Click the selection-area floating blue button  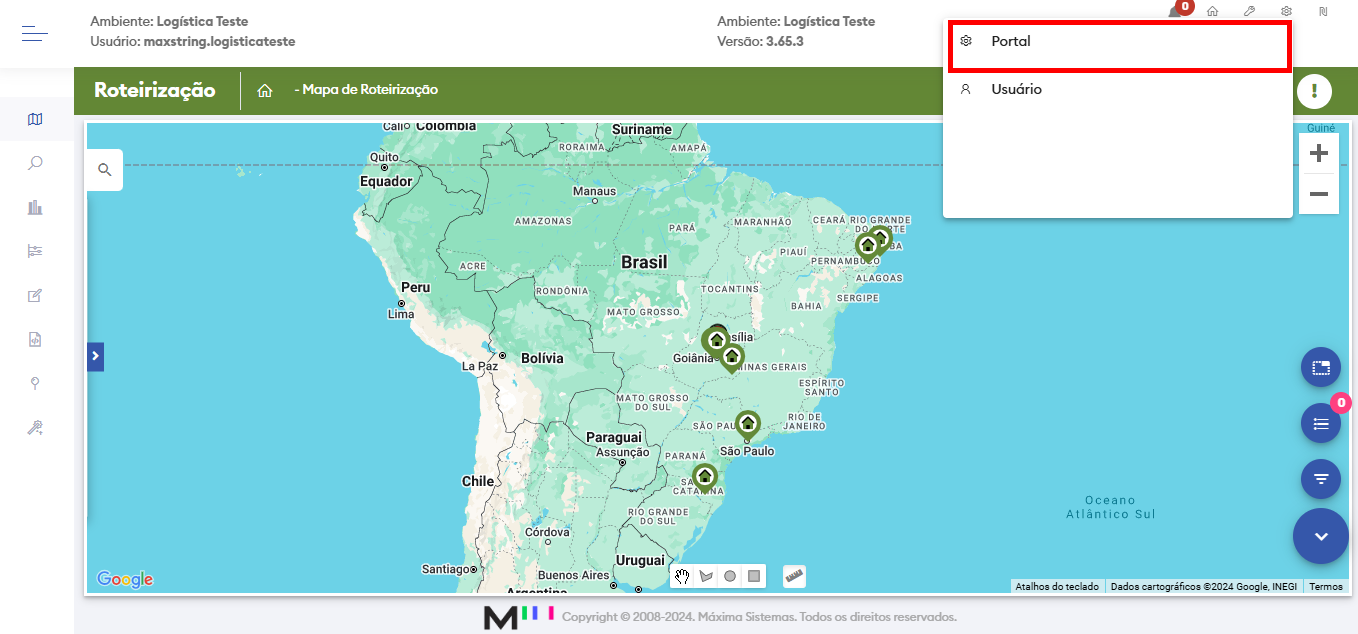click(1321, 368)
